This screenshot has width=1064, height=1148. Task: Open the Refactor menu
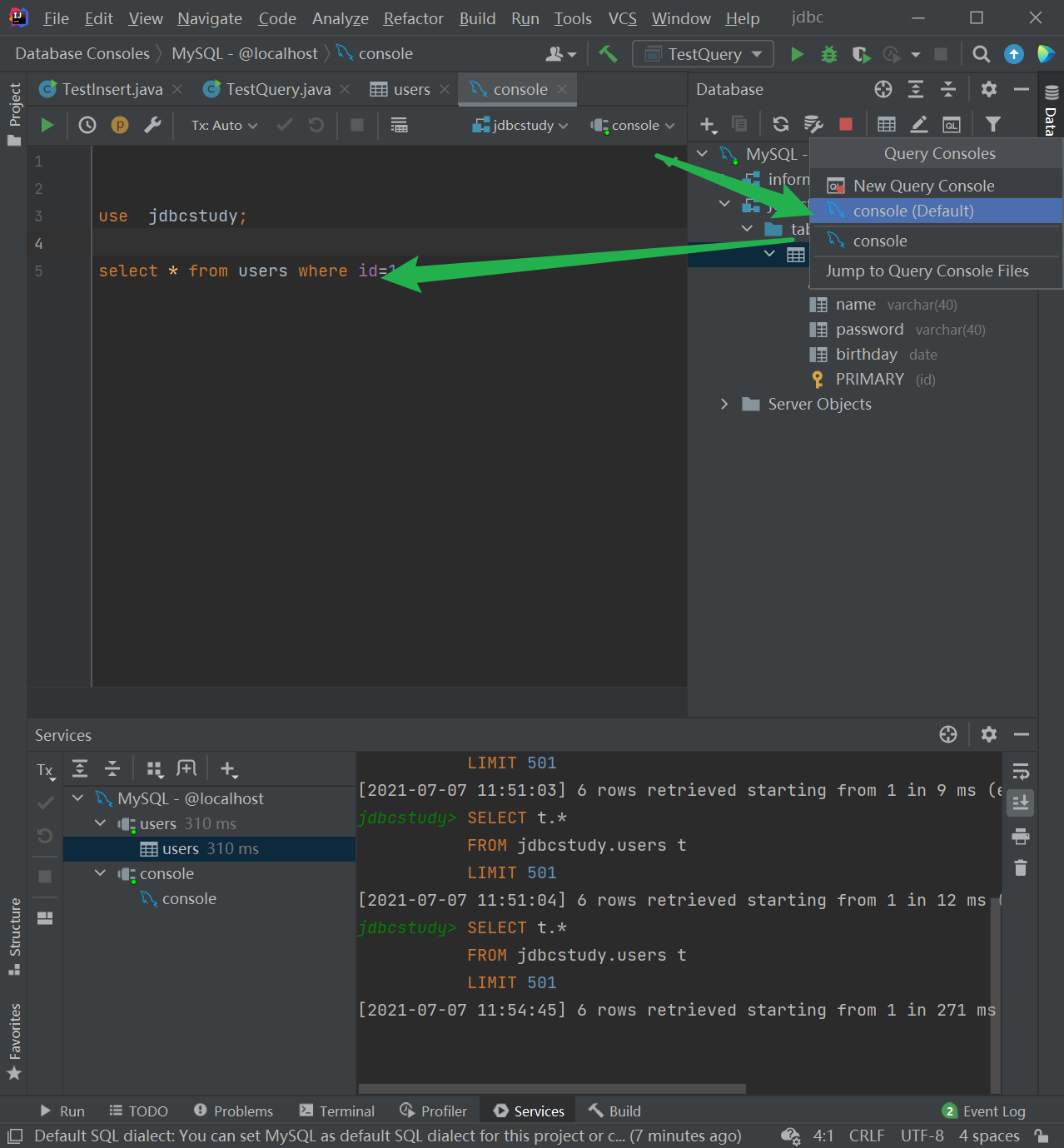[x=413, y=18]
